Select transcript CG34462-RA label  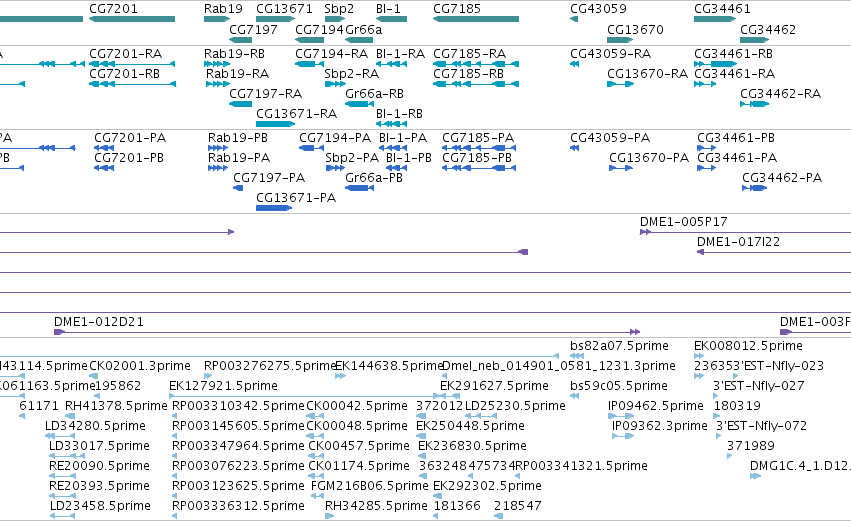click(780, 94)
